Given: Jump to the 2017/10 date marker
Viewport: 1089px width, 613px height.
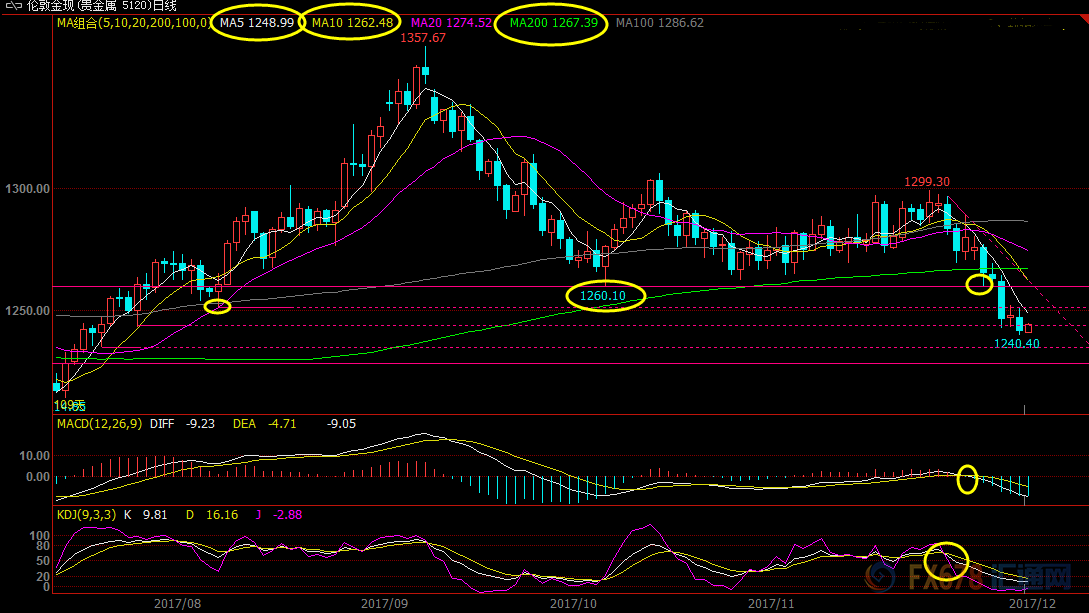Looking at the screenshot, I should coord(573,603).
